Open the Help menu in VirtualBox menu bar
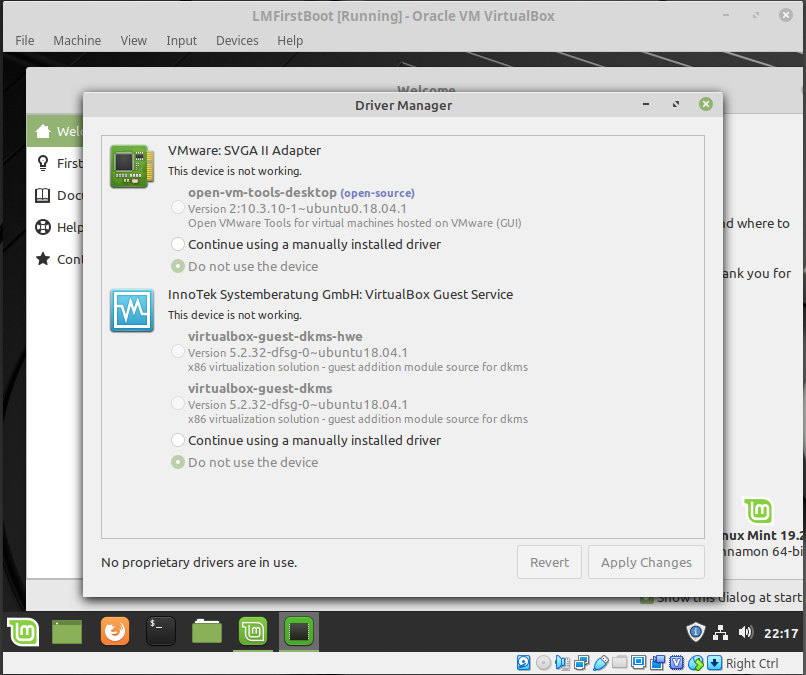This screenshot has width=806, height=675. (290, 40)
